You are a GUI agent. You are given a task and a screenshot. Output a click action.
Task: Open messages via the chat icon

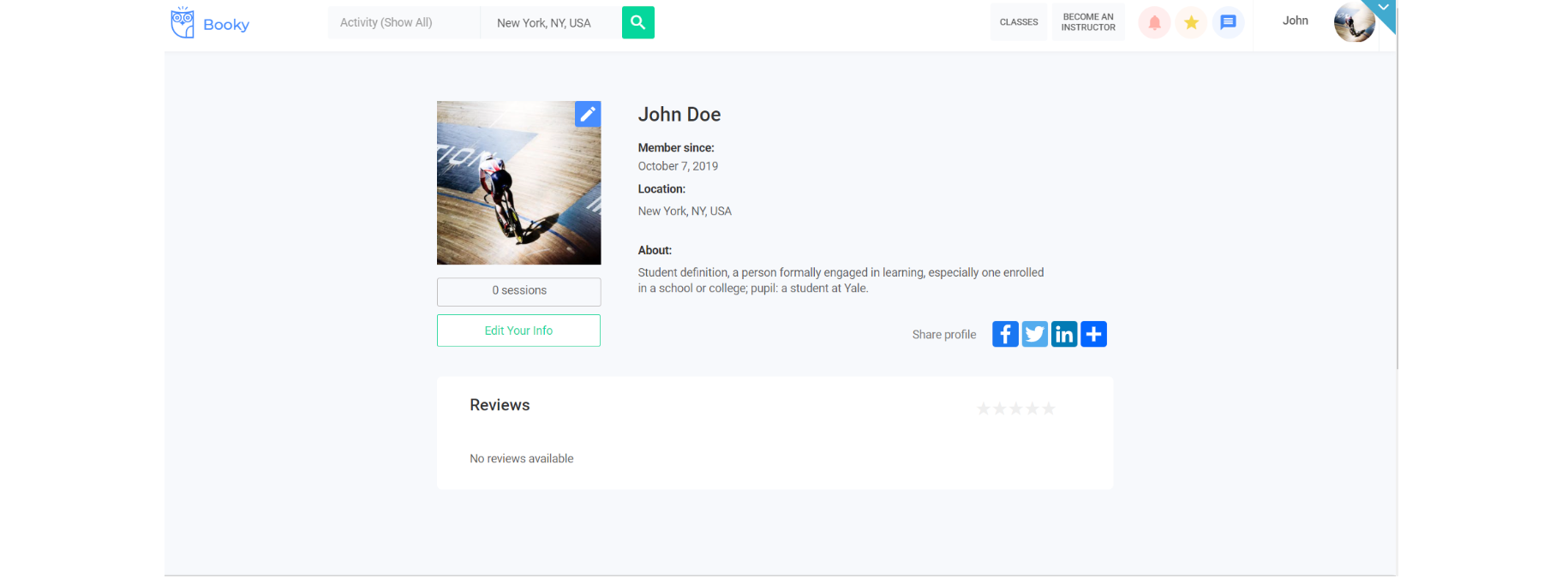(1228, 22)
